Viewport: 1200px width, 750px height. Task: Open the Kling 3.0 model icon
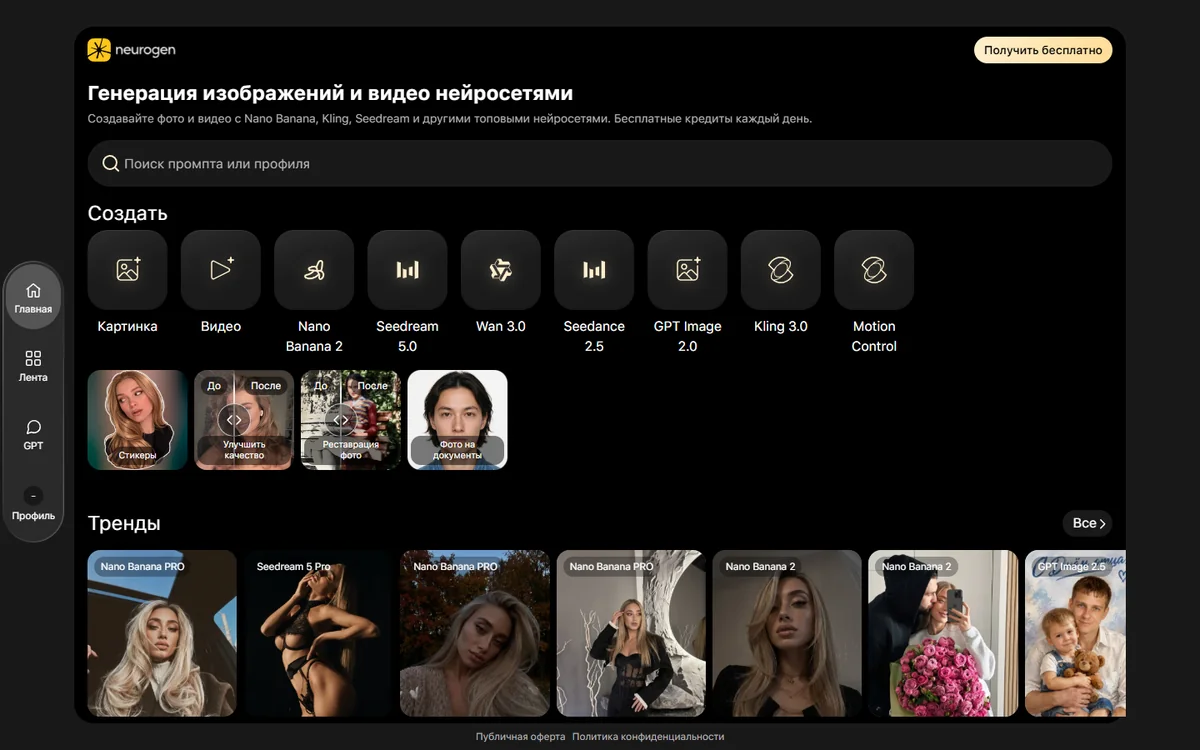[x=781, y=270]
